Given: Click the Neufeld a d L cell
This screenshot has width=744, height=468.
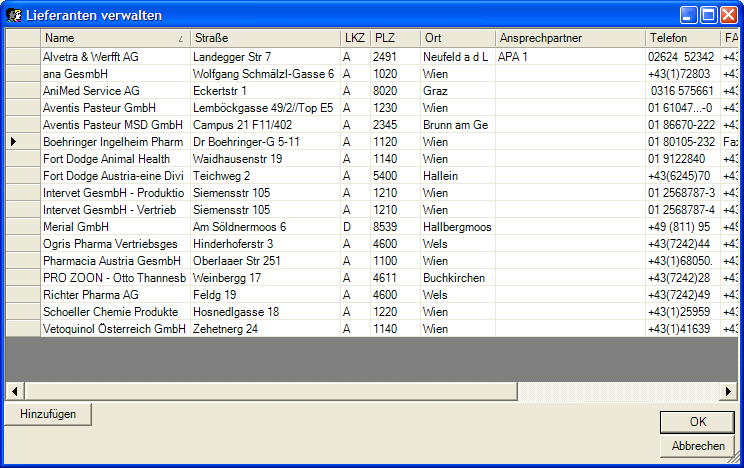Looking at the screenshot, I should [458, 56].
